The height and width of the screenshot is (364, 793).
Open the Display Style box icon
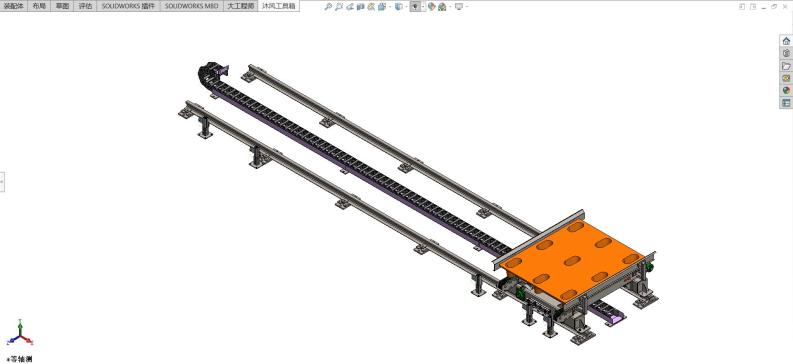(399, 7)
